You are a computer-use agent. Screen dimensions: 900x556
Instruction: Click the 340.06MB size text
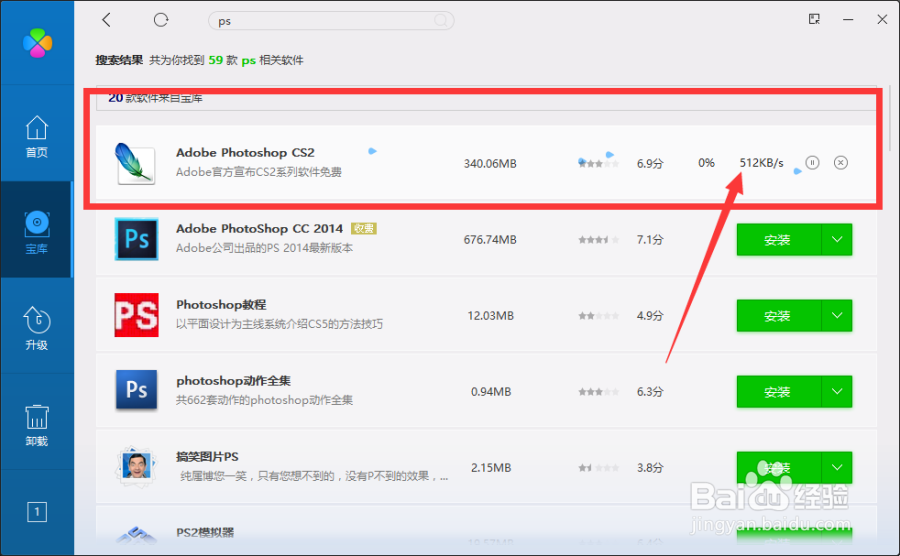[x=490, y=164]
